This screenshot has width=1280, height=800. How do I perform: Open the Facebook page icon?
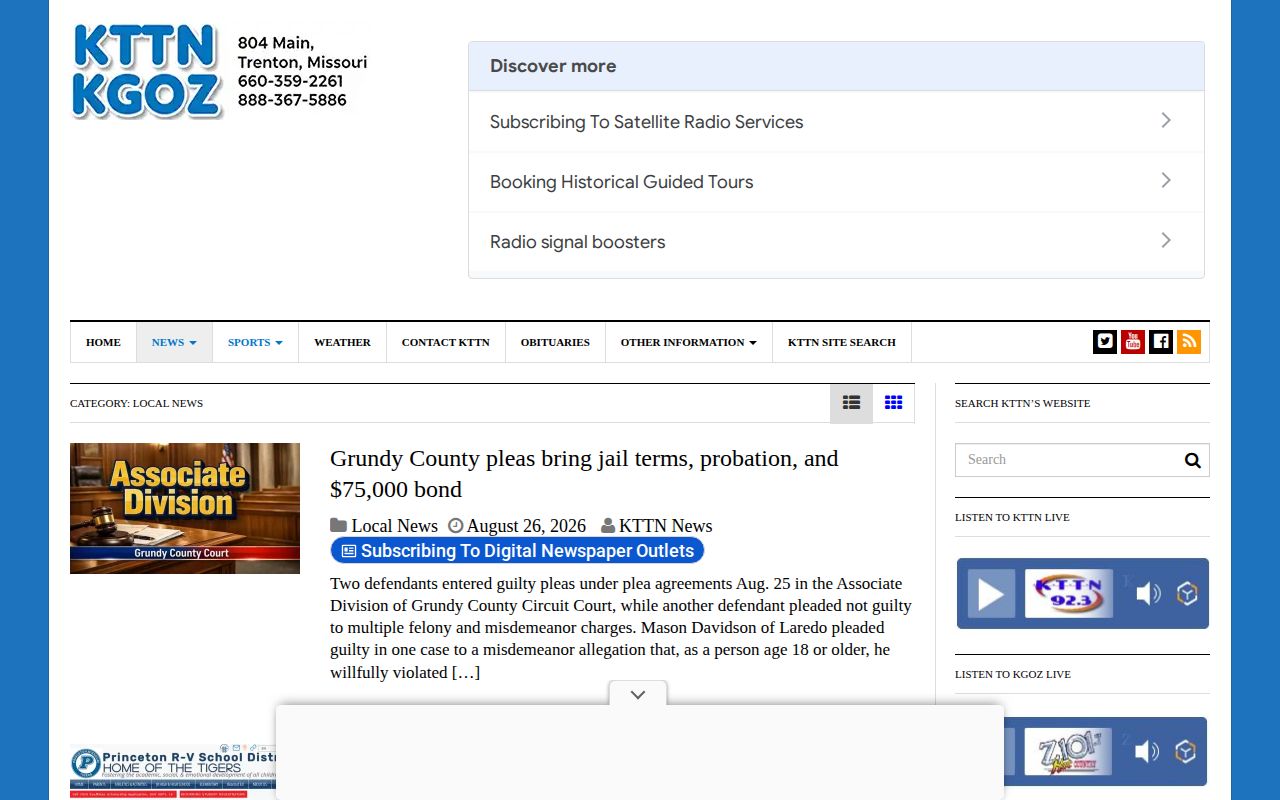(x=1161, y=342)
